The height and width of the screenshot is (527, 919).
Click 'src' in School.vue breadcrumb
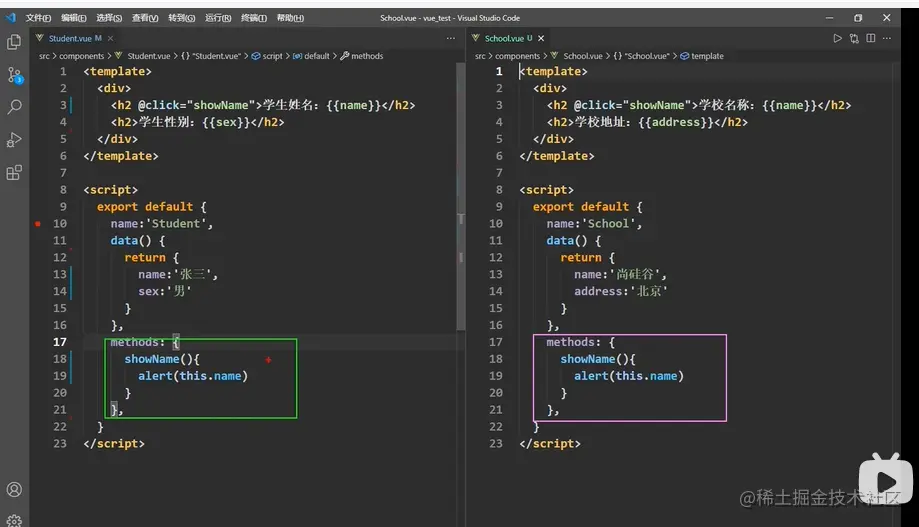coord(480,56)
